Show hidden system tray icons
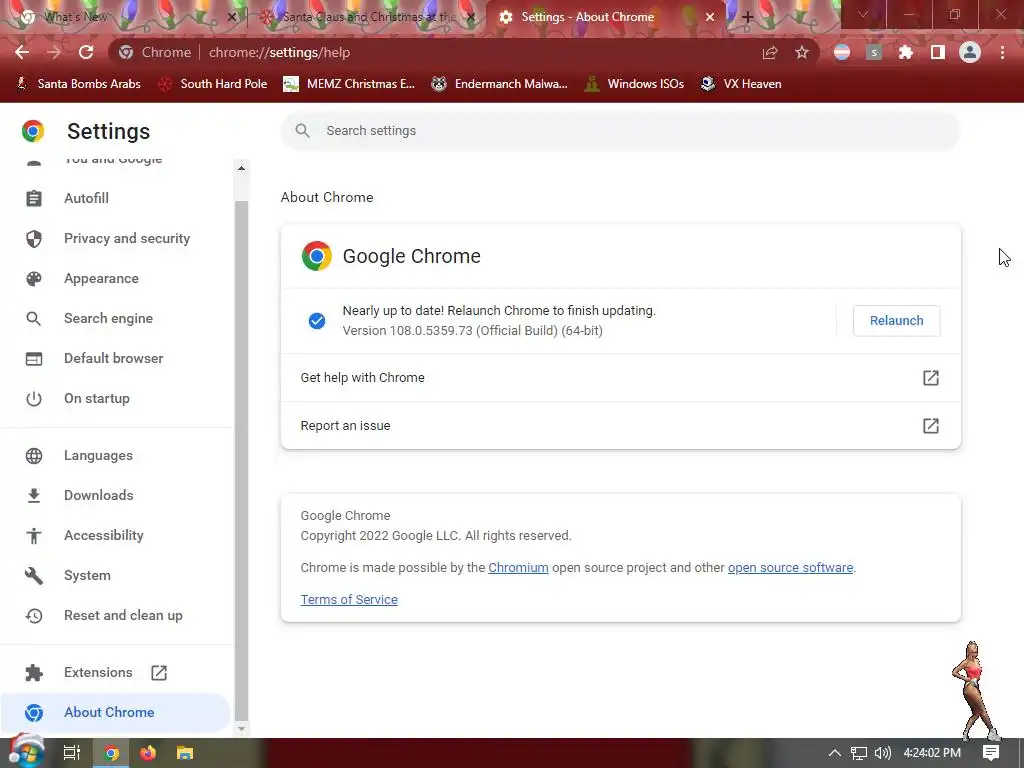 tap(835, 753)
